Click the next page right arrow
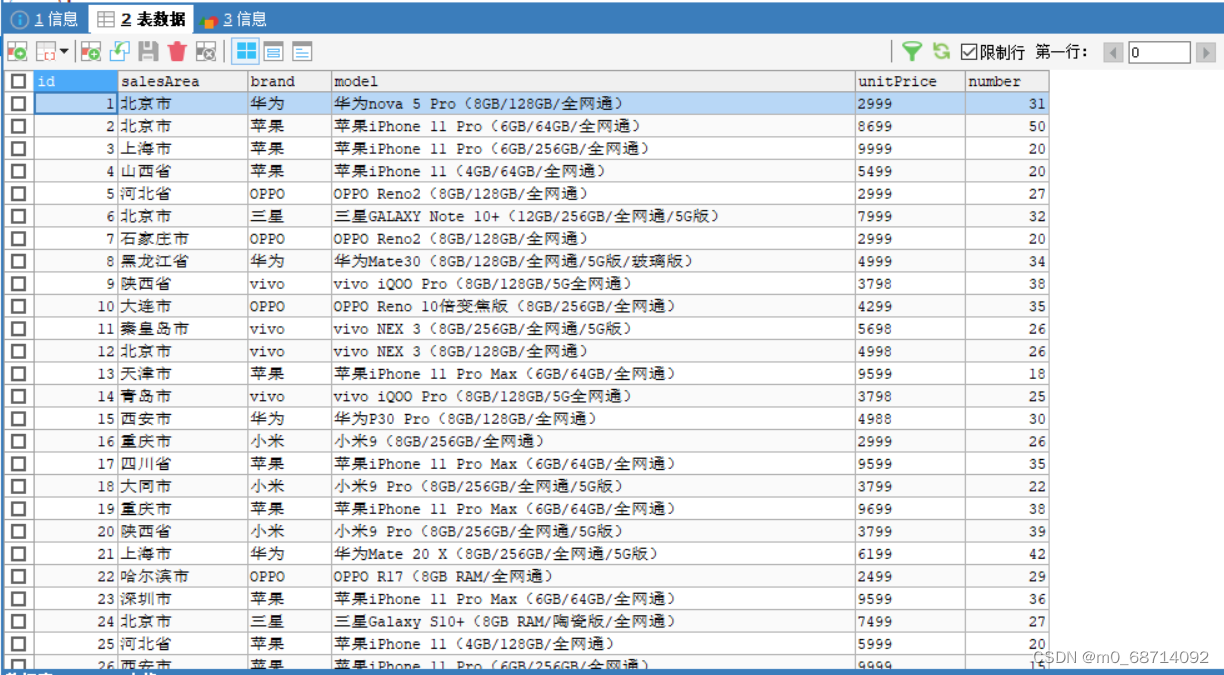Viewport: 1224px width, 675px height. point(1205,52)
